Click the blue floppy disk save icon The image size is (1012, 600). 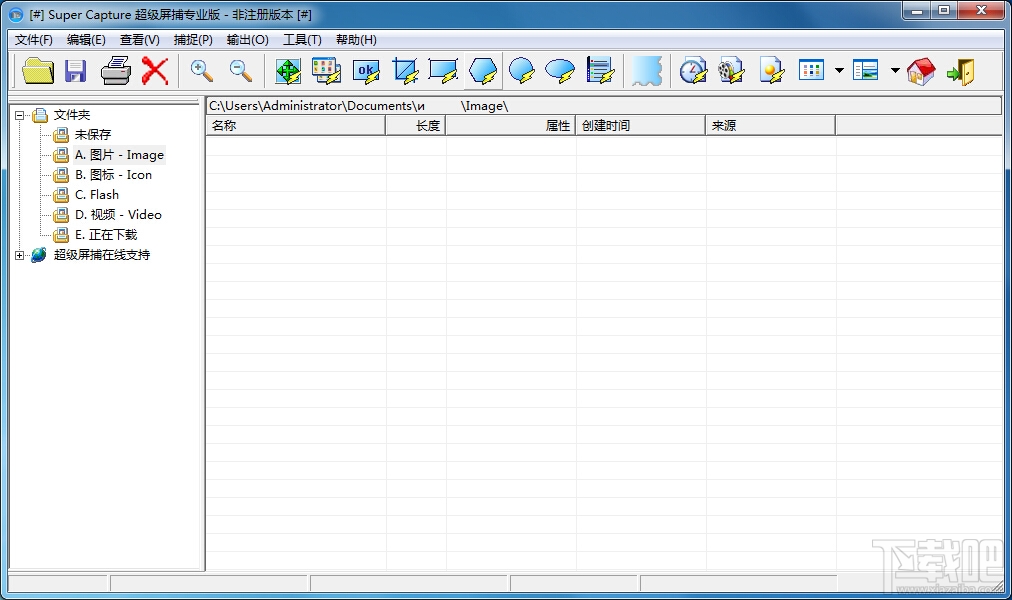pos(76,71)
